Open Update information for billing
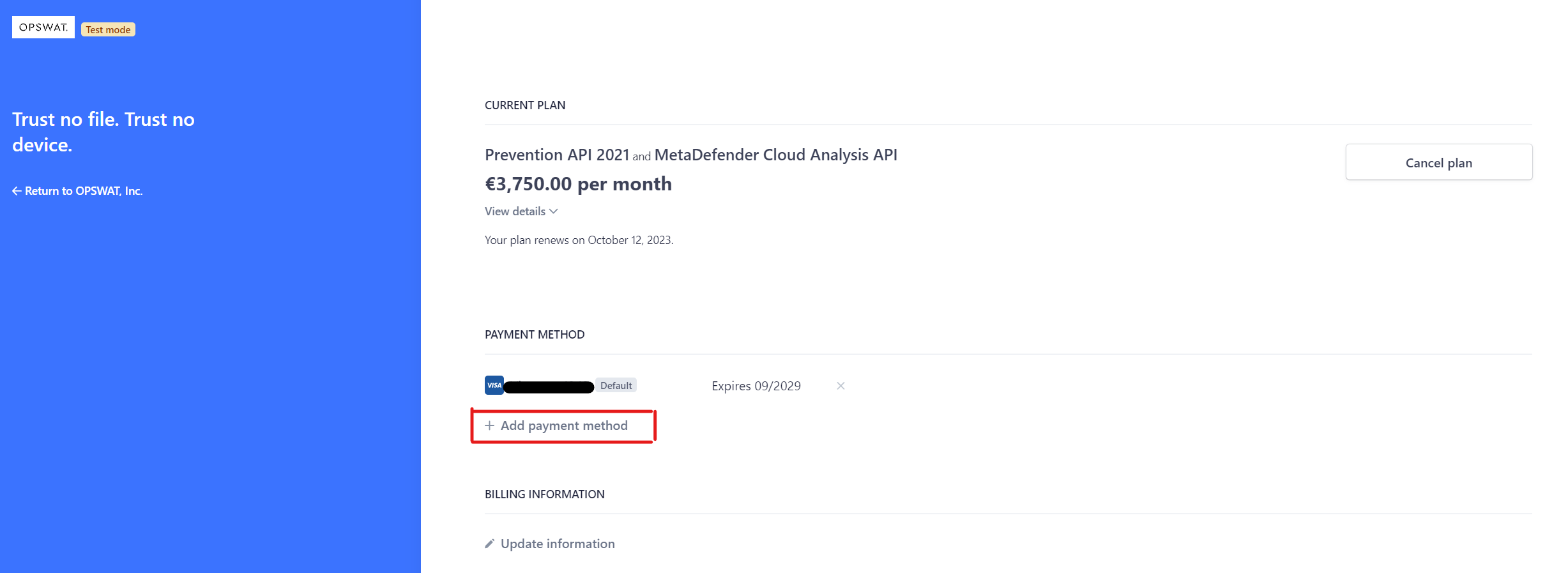 550,544
